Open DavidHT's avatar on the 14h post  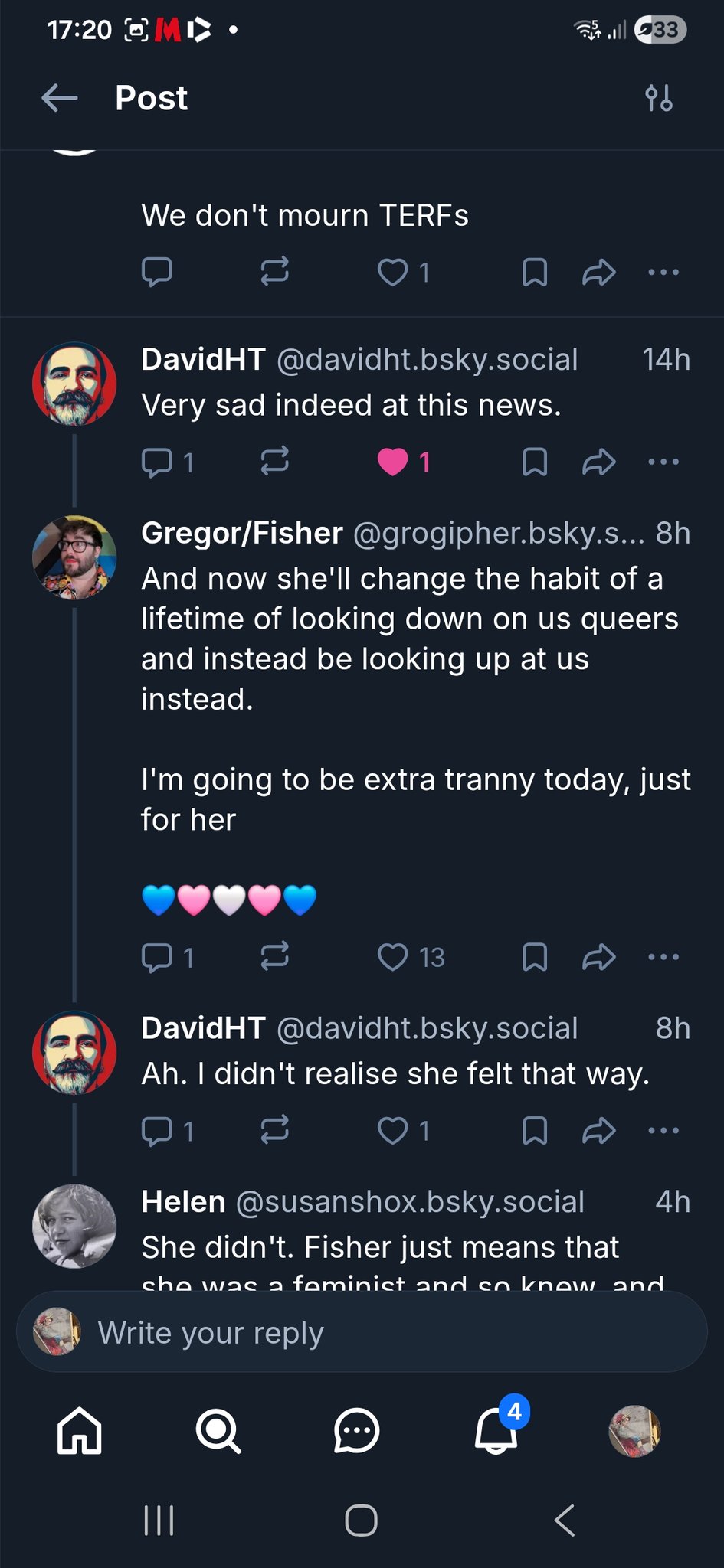[74, 384]
